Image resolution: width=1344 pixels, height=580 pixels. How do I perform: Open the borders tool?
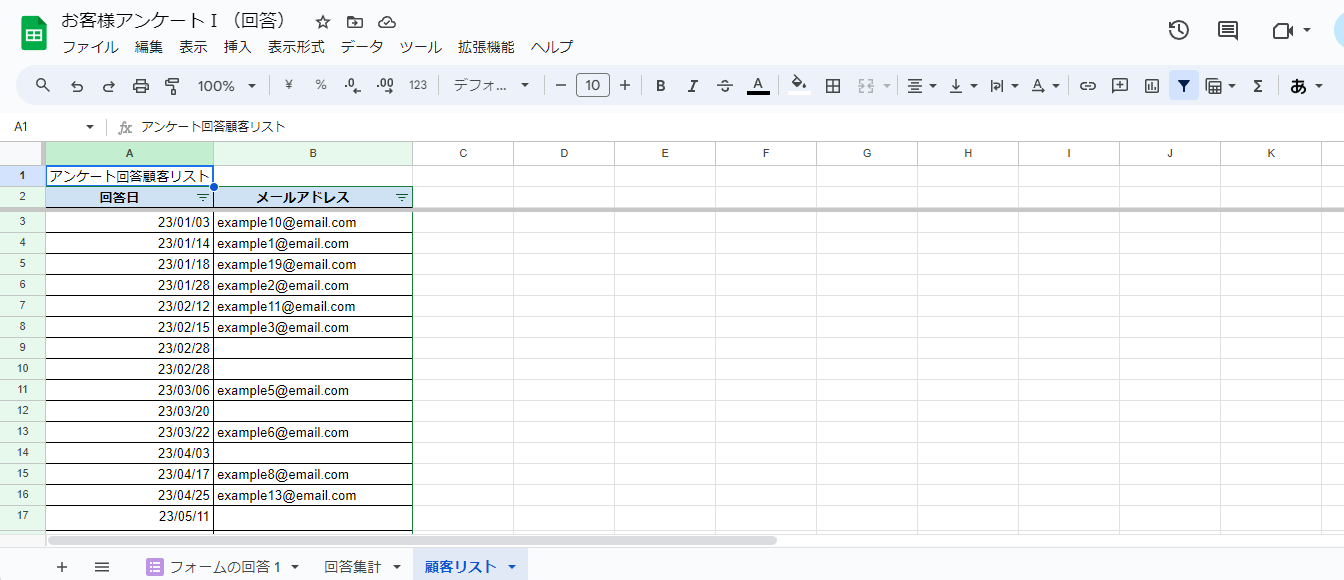pyautogui.click(x=832, y=86)
